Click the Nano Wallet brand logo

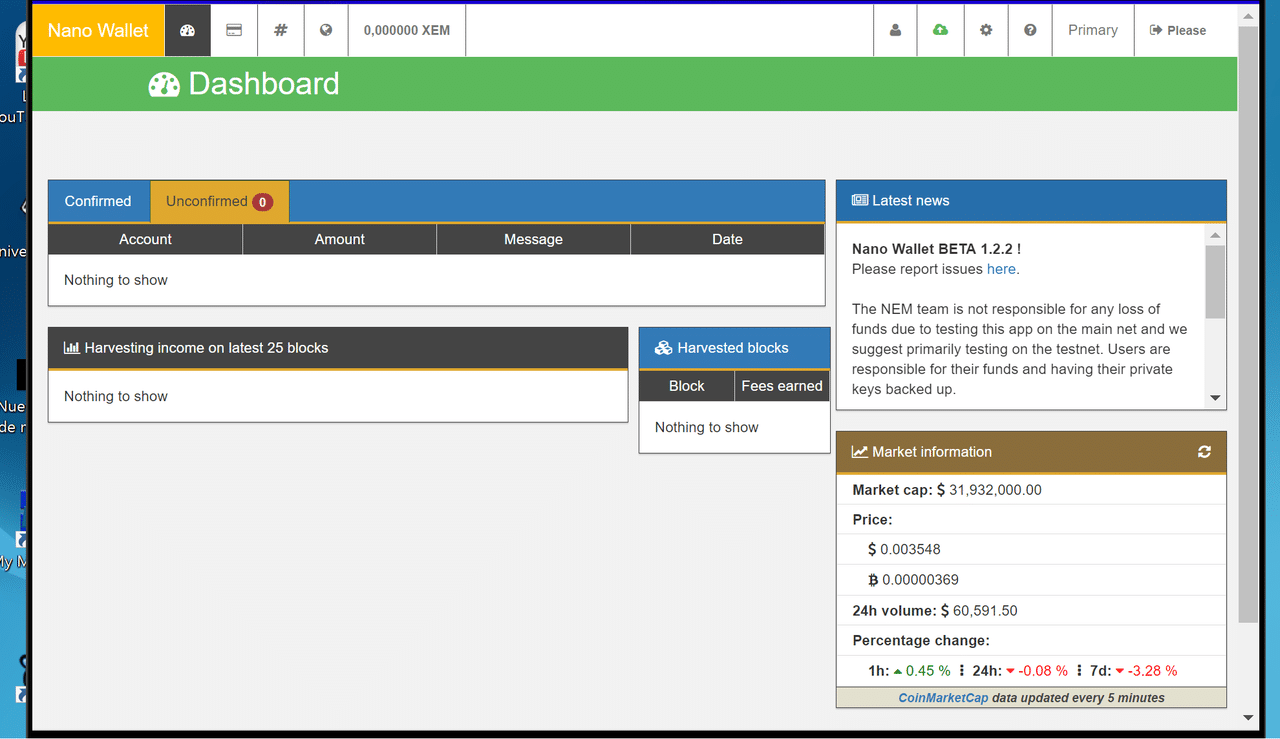click(98, 30)
